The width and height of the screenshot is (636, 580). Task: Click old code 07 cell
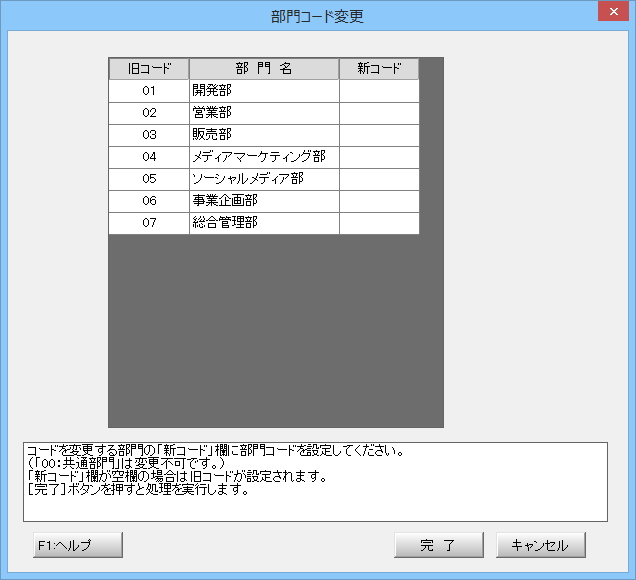click(149, 223)
